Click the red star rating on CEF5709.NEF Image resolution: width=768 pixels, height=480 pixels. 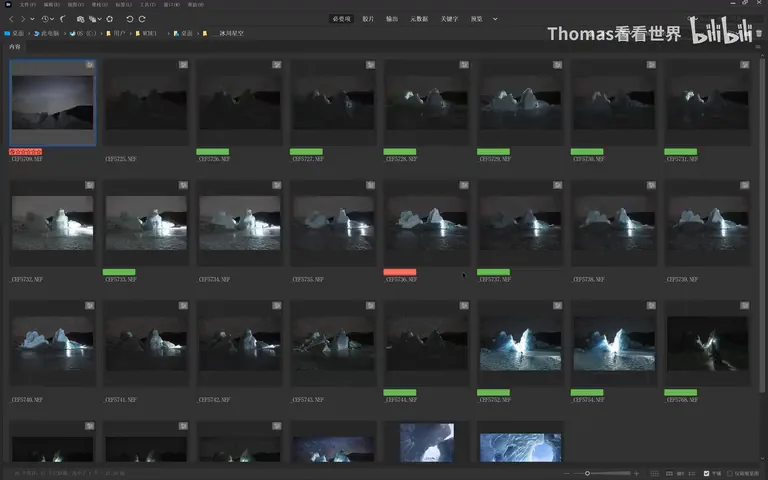25,152
